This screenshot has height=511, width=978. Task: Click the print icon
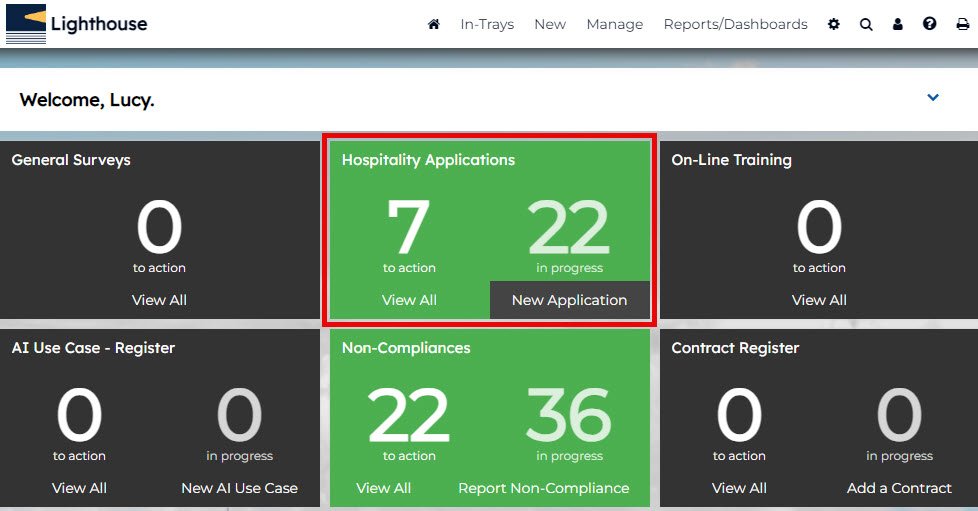pyautogui.click(x=962, y=24)
